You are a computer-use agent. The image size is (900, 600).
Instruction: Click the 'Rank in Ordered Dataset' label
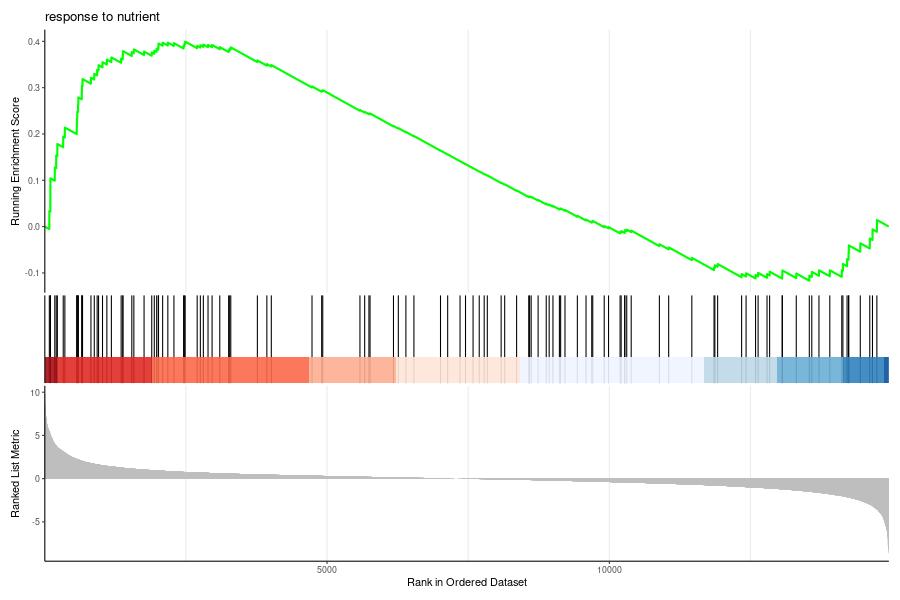tap(467, 582)
